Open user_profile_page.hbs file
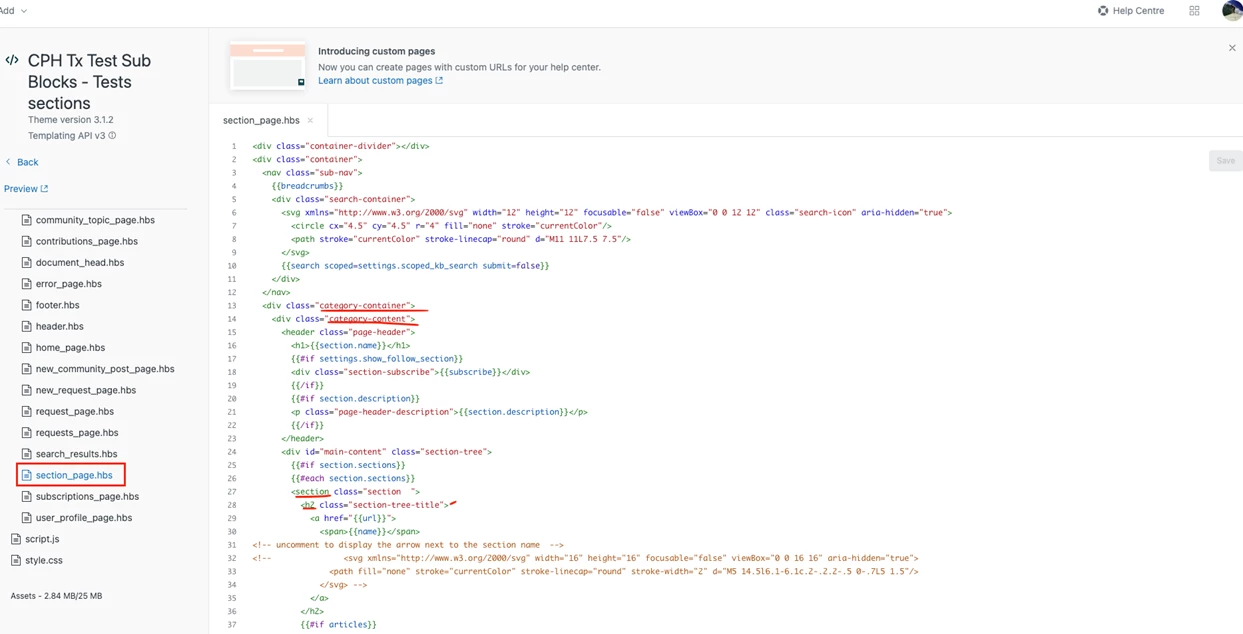1243x634 pixels. coord(84,518)
